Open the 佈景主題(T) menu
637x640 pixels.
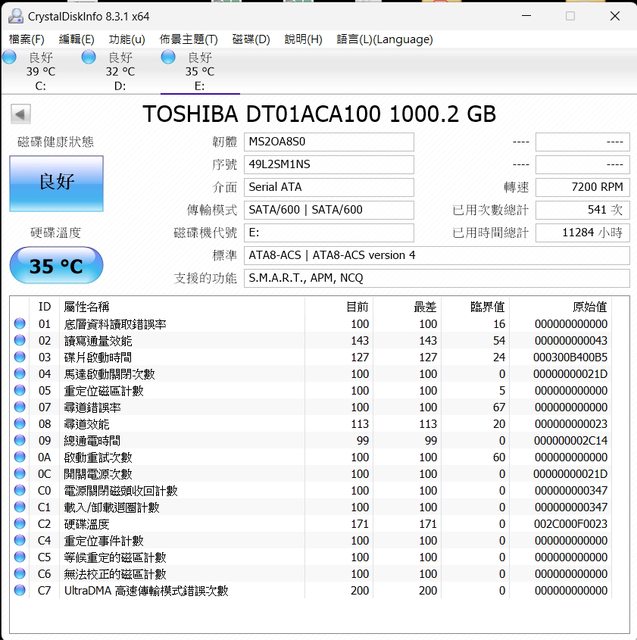click(x=190, y=39)
